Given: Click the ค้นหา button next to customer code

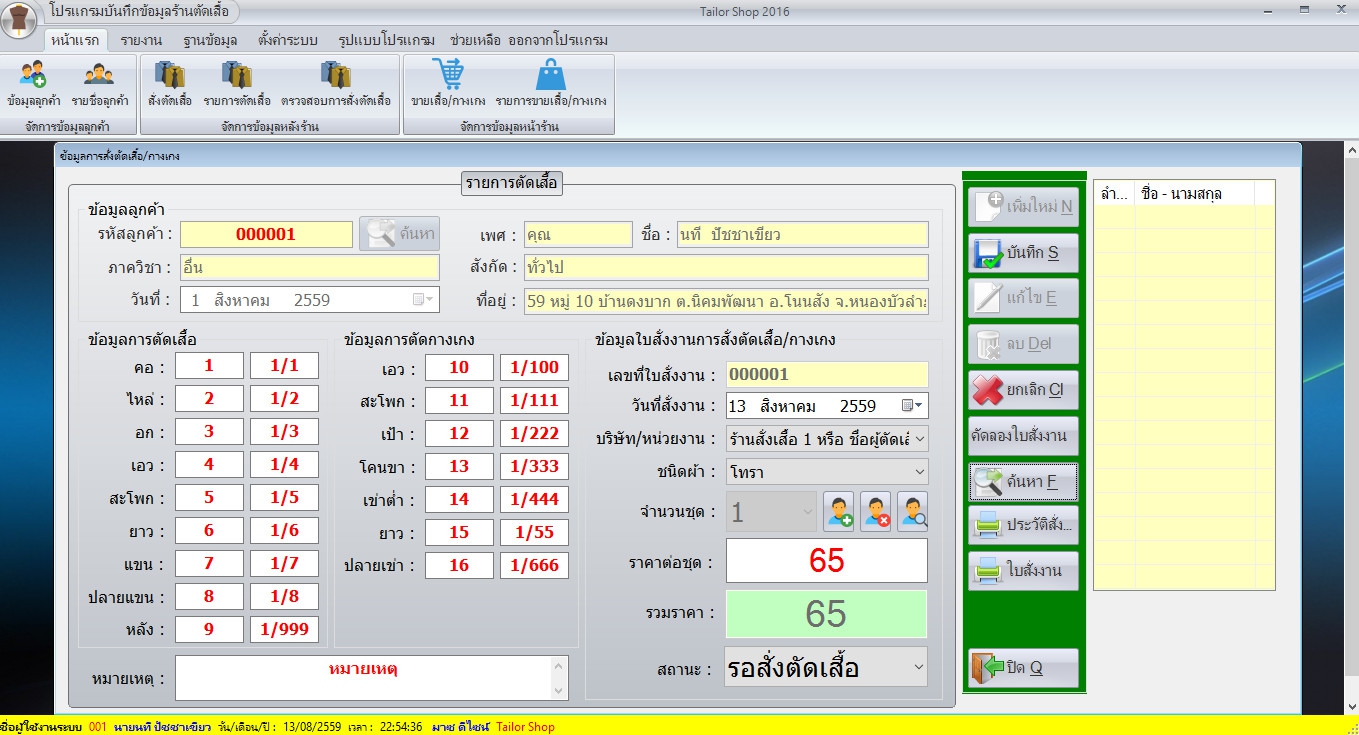Looking at the screenshot, I should 399,234.
